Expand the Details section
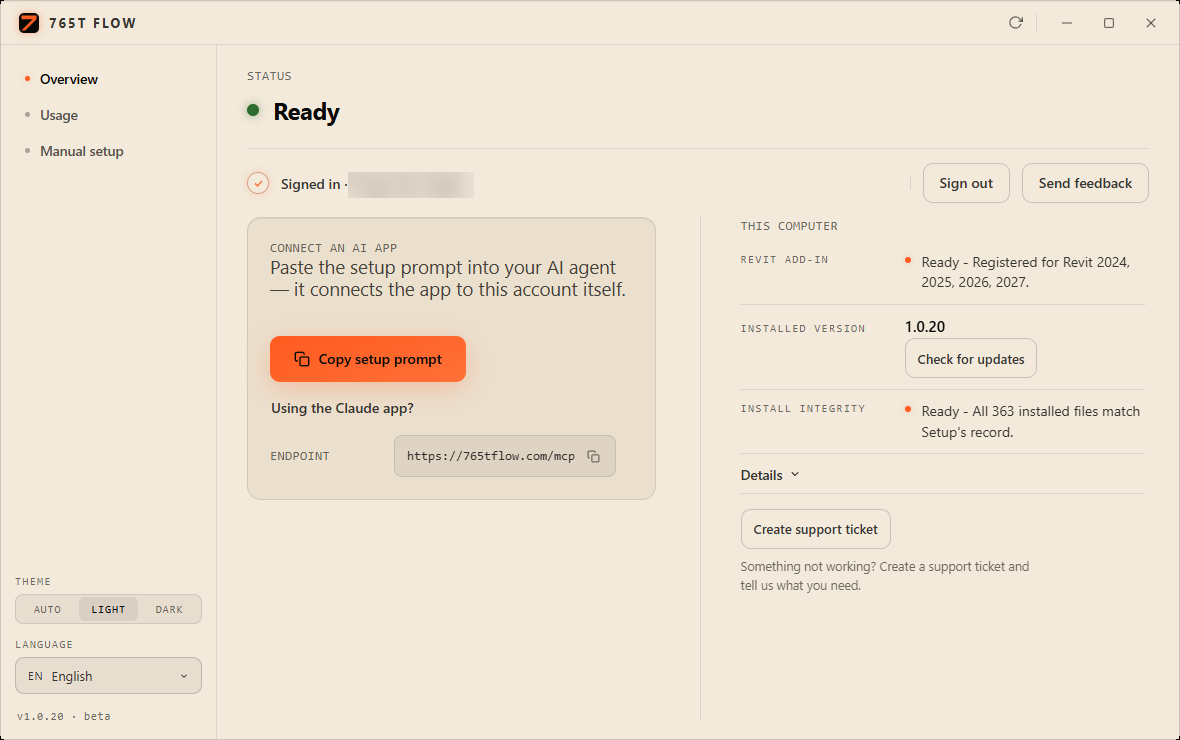The width and height of the screenshot is (1180, 740). [x=770, y=475]
